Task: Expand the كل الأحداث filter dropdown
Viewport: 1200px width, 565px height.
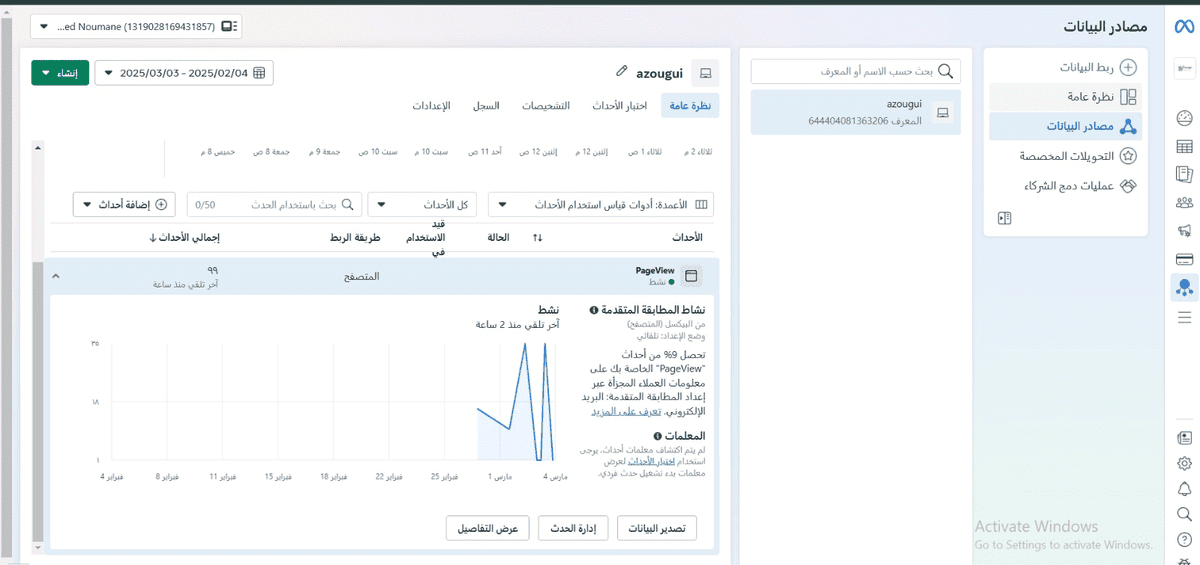Action: point(422,205)
